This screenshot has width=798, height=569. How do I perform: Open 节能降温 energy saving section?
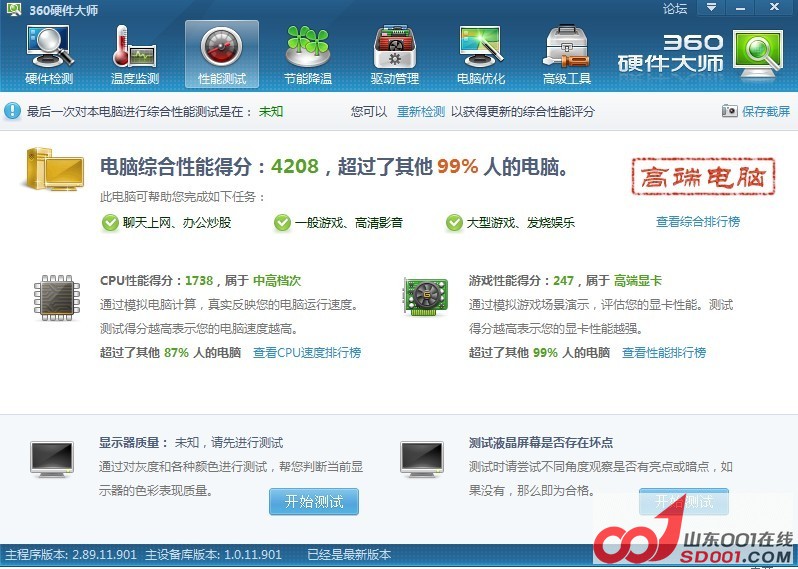pyautogui.click(x=307, y=55)
